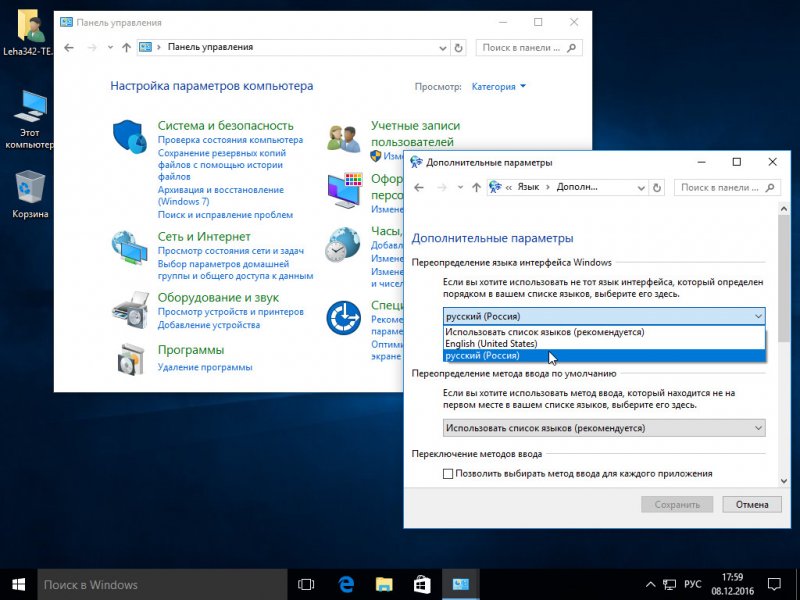The width and height of the screenshot is (800, 600).
Task: Open the notification center icon
Action: [x=774, y=584]
